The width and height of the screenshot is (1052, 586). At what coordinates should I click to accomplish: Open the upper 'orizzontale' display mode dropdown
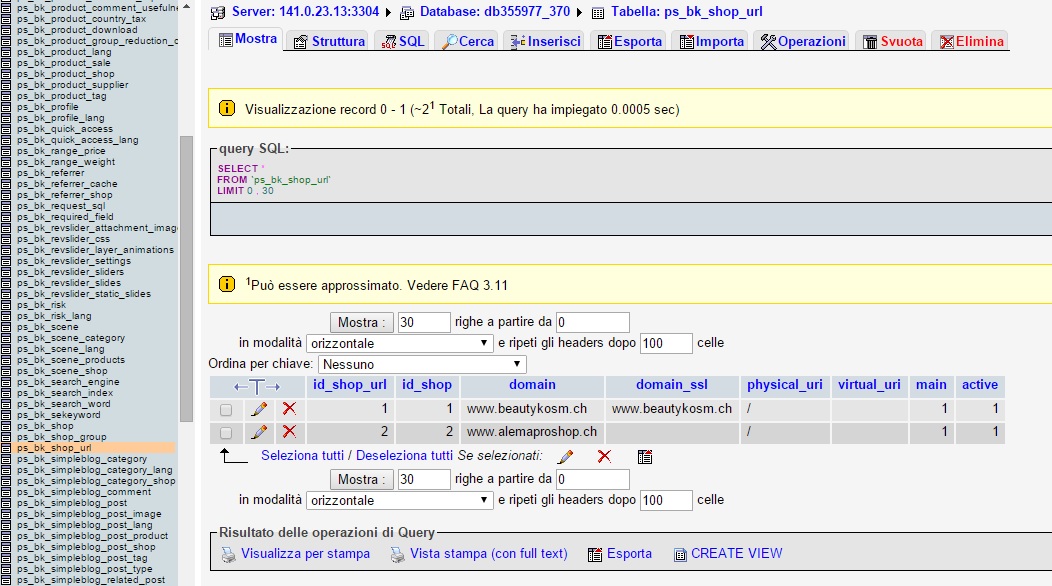click(400, 343)
